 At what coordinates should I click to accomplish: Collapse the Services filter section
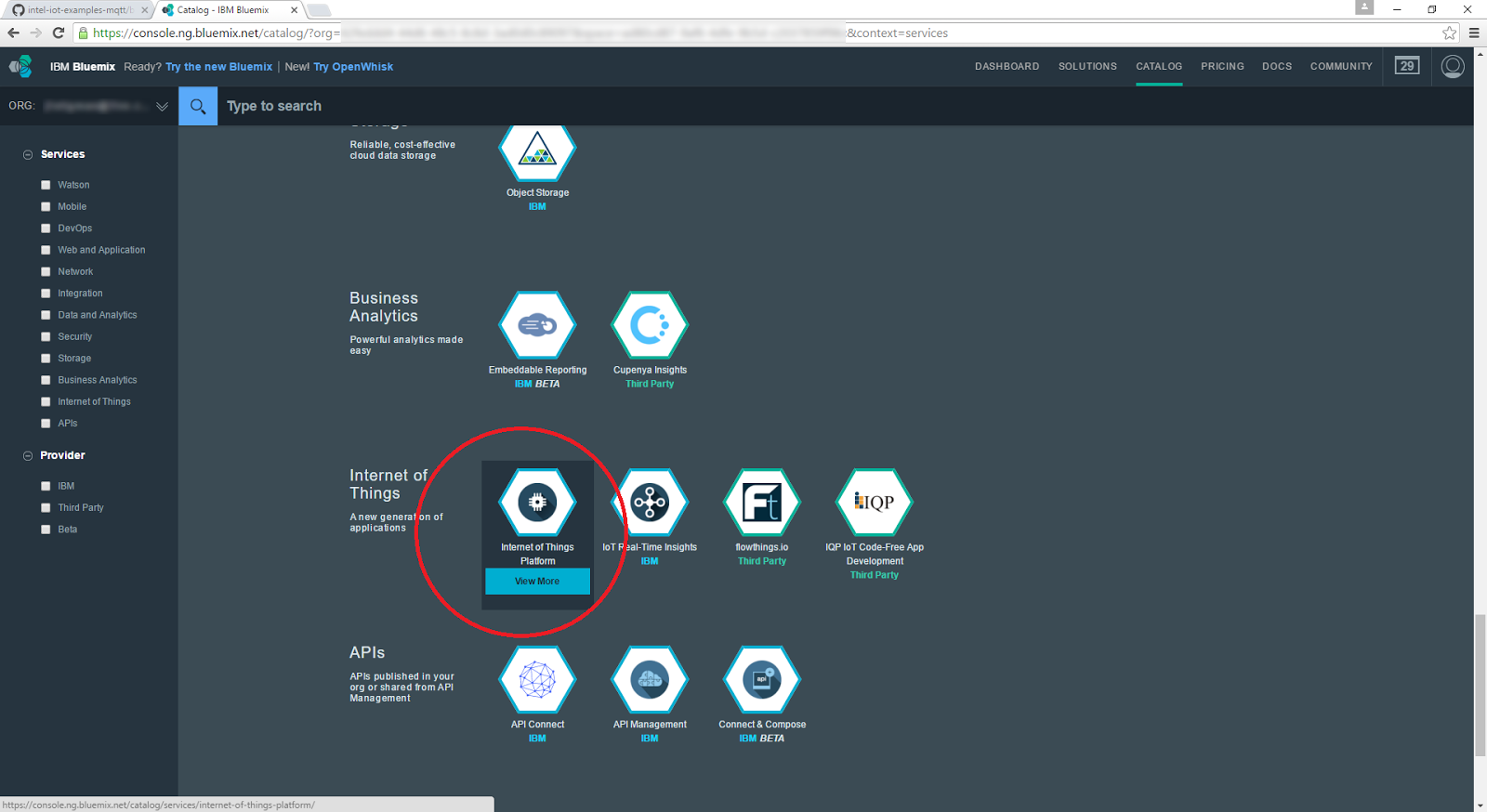(x=28, y=155)
